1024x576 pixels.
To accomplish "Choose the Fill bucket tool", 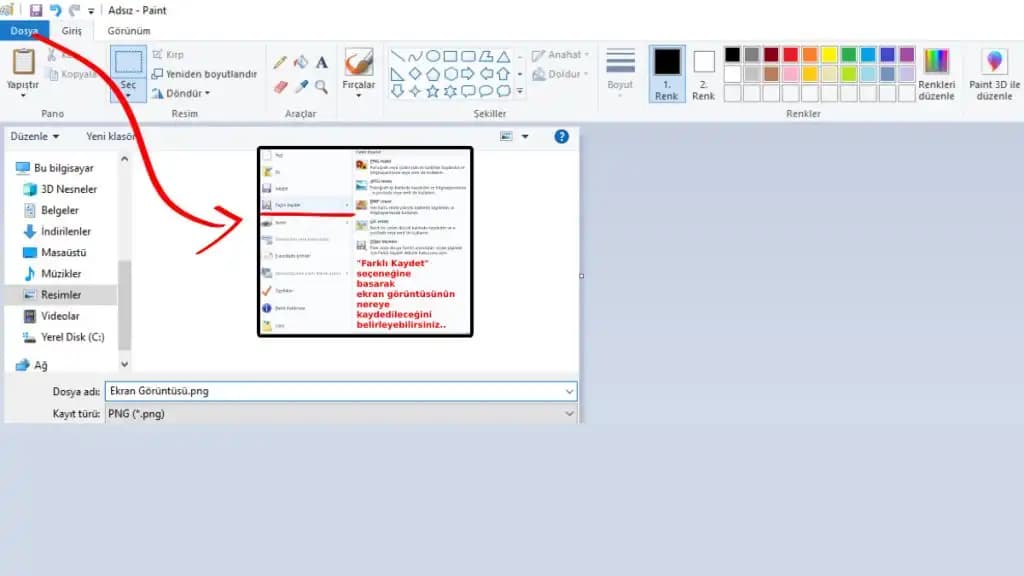I will pos(301,62).
